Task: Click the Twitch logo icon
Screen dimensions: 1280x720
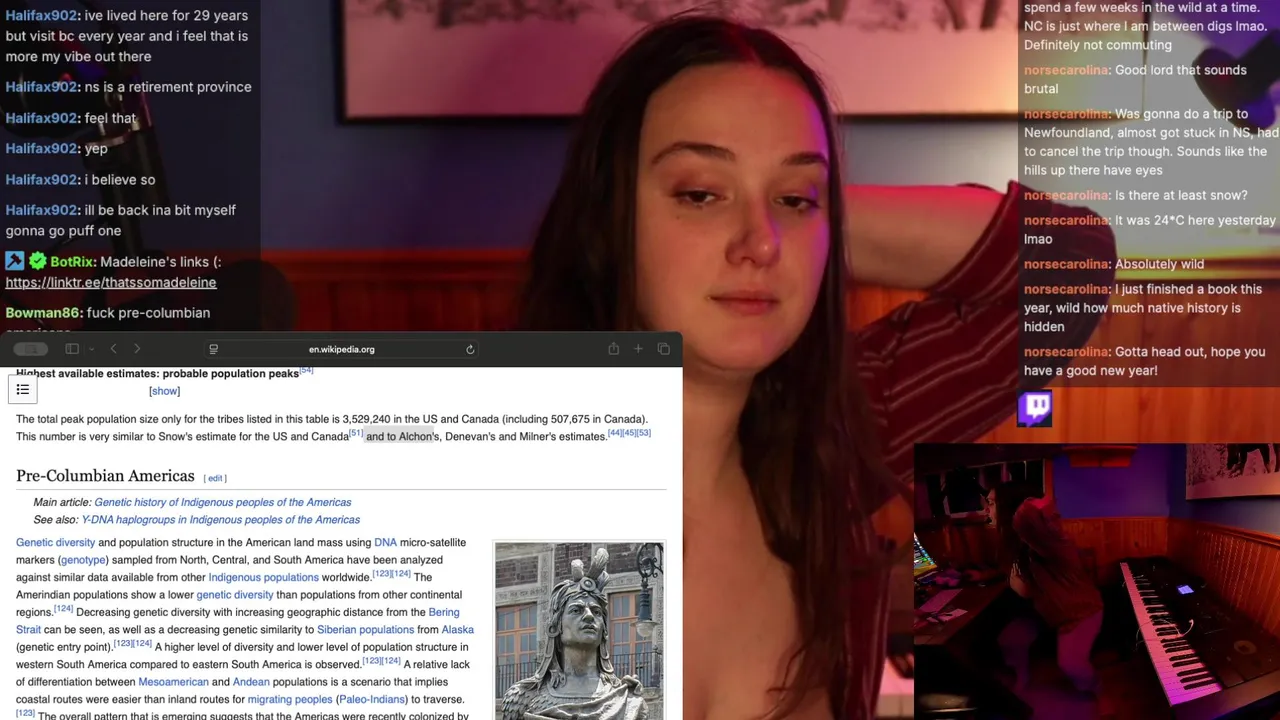Action: coord(1035,408)
